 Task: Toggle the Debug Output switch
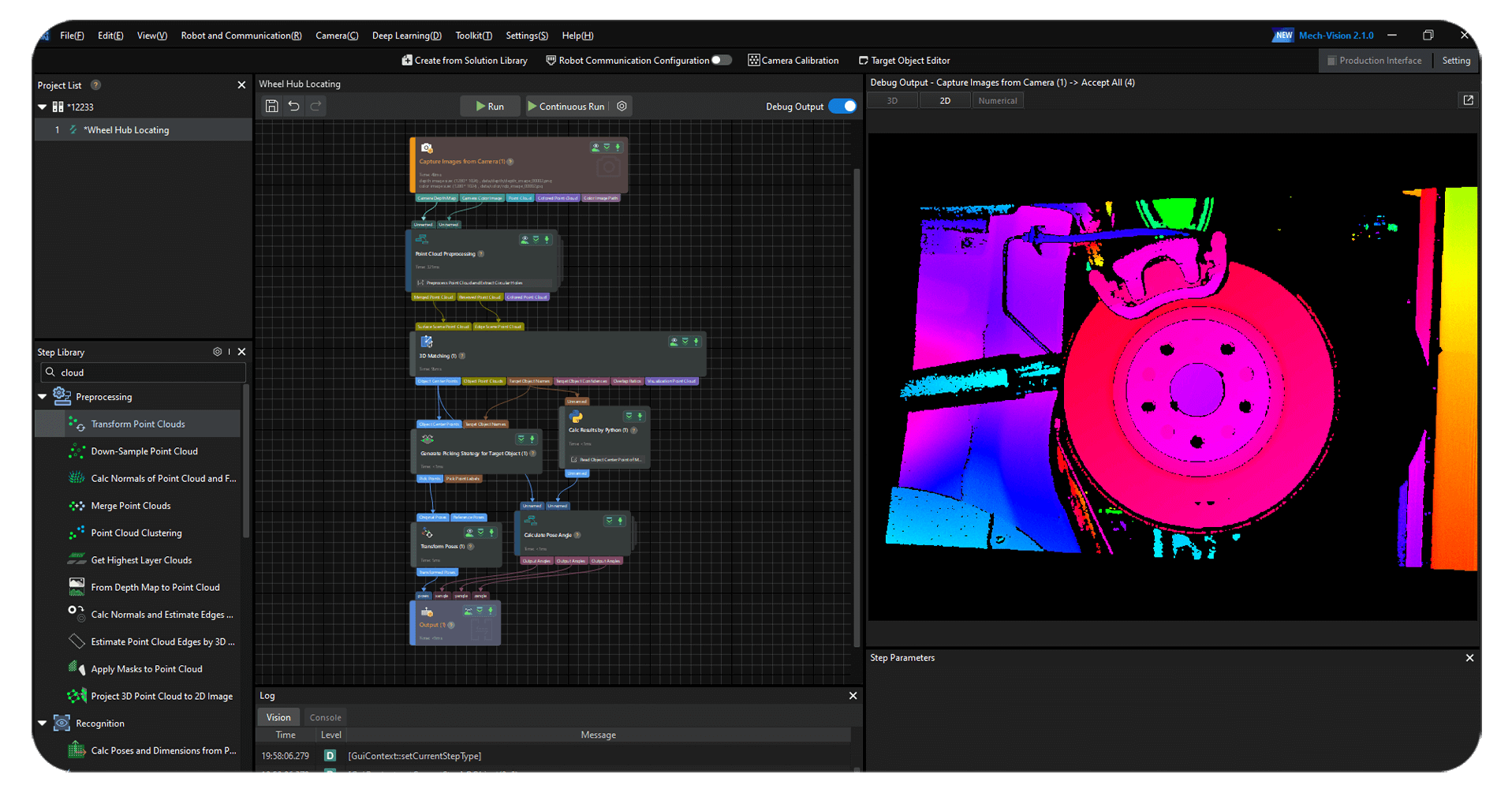(842, 107)
